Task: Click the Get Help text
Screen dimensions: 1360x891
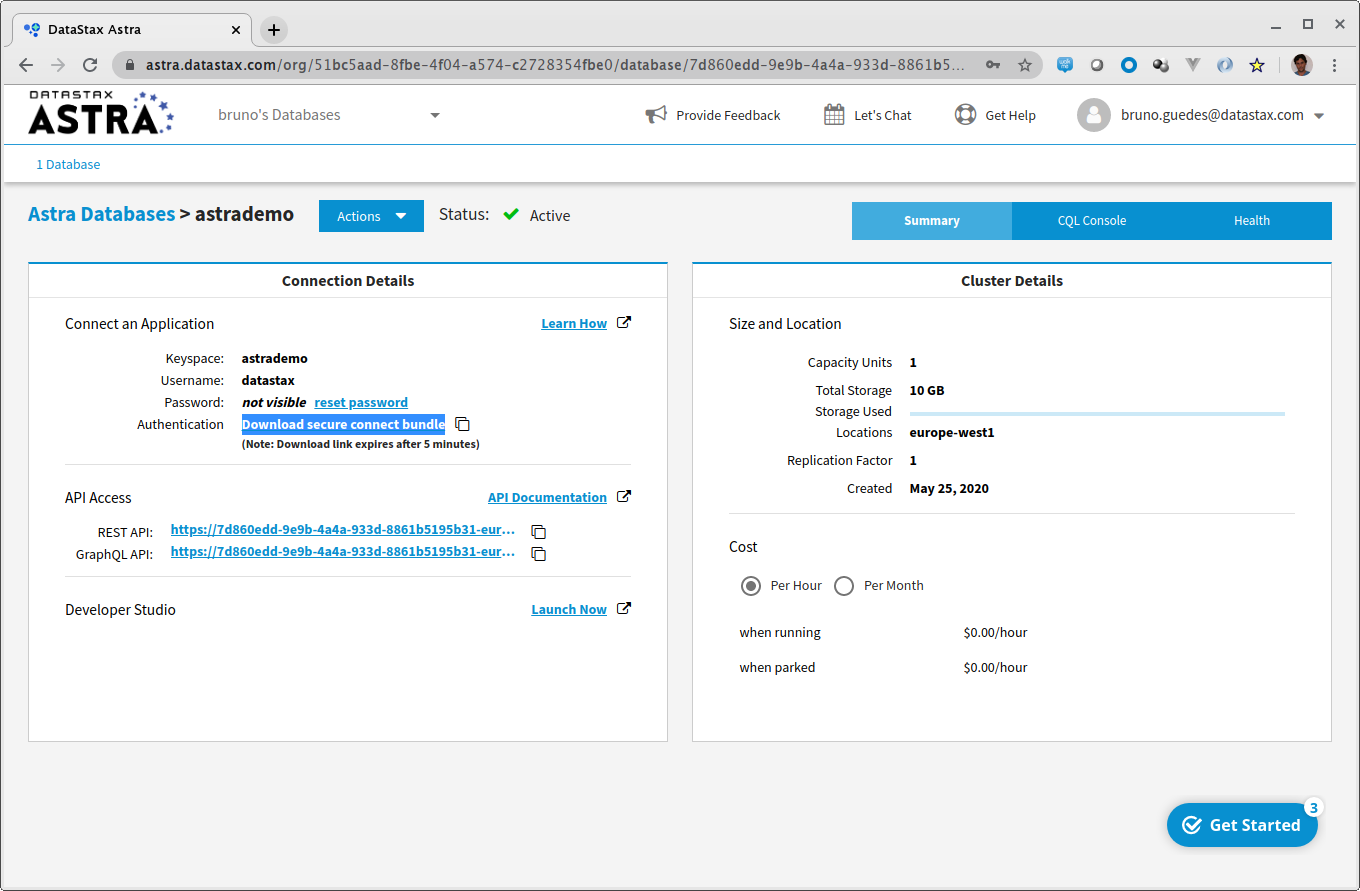Action: click(1011, 115)
